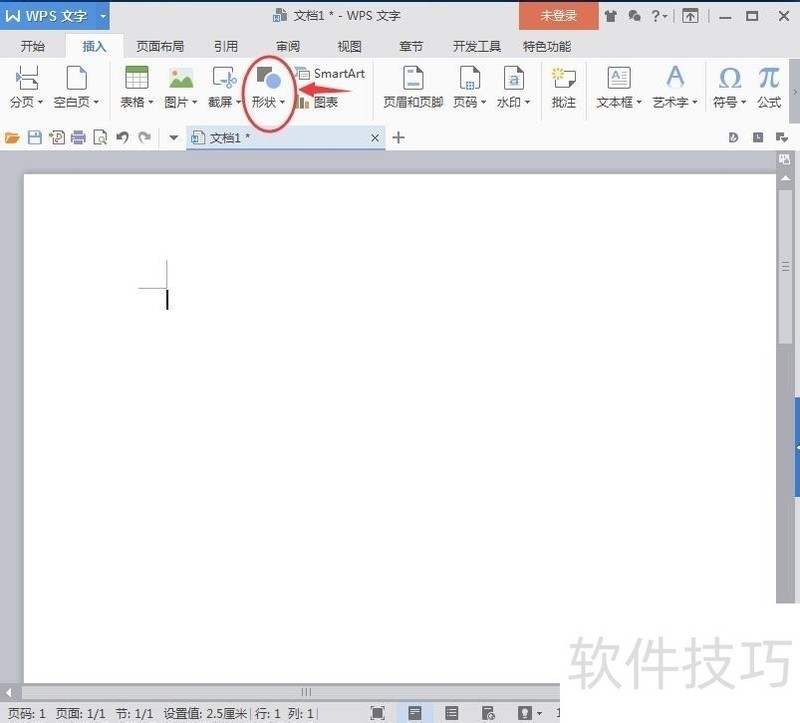Click the vertical scrollbar thumb
Viewport: 800px width, 723px height.
[786, 268]
